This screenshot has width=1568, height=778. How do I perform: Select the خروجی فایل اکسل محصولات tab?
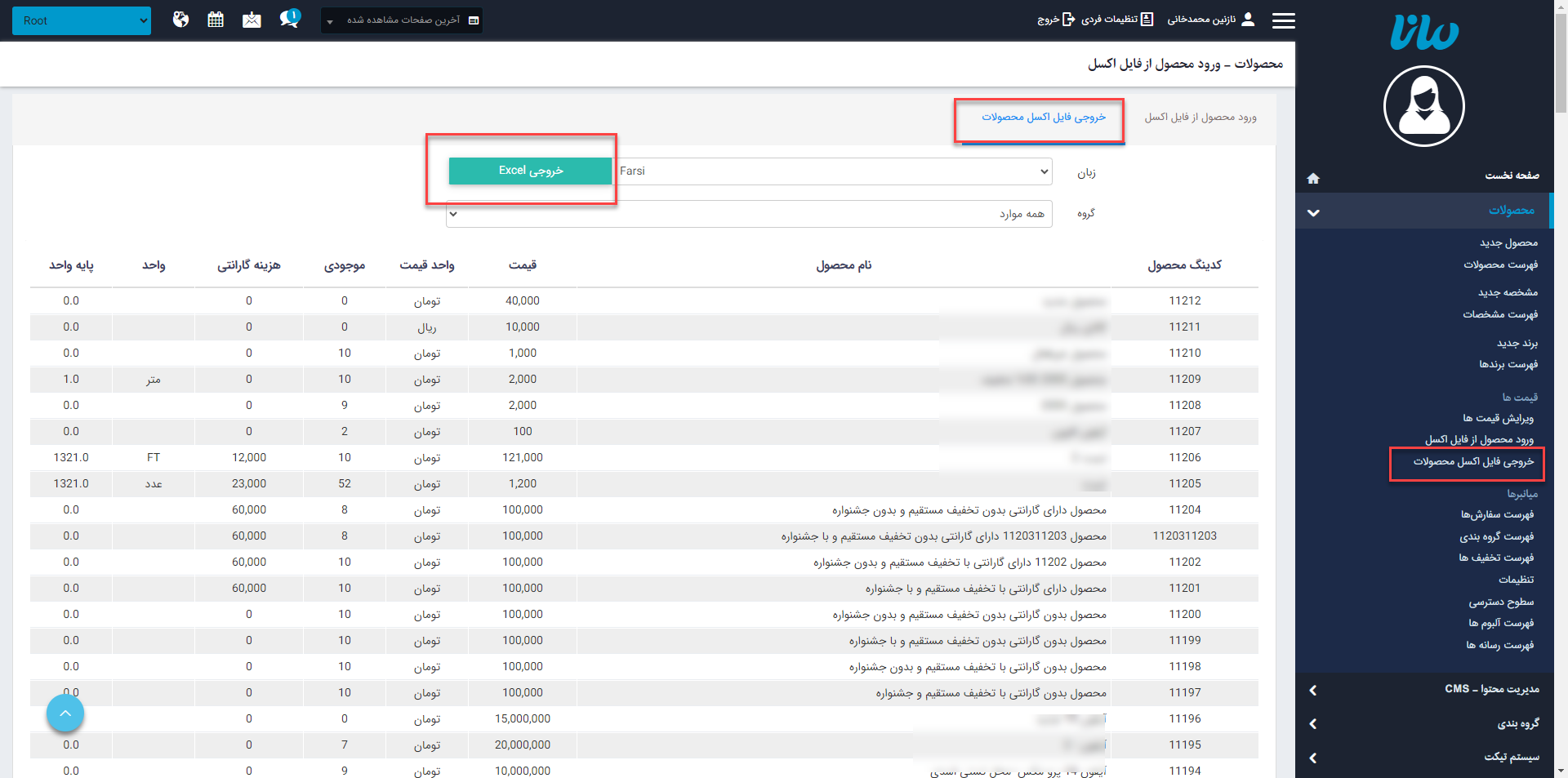1043,118
